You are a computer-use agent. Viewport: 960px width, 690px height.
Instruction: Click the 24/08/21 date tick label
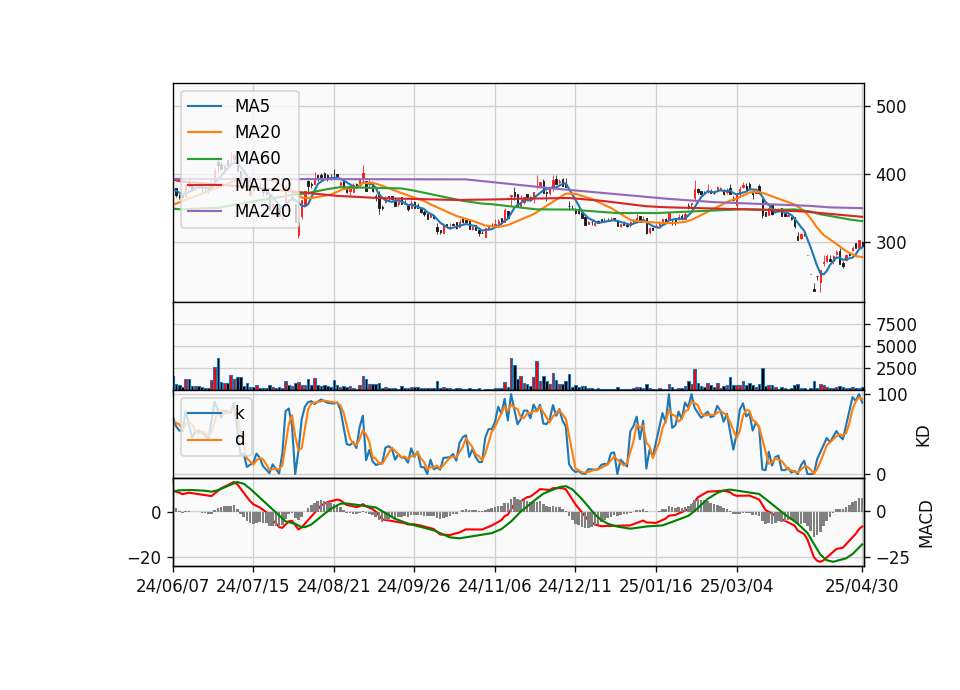point(334,586)
